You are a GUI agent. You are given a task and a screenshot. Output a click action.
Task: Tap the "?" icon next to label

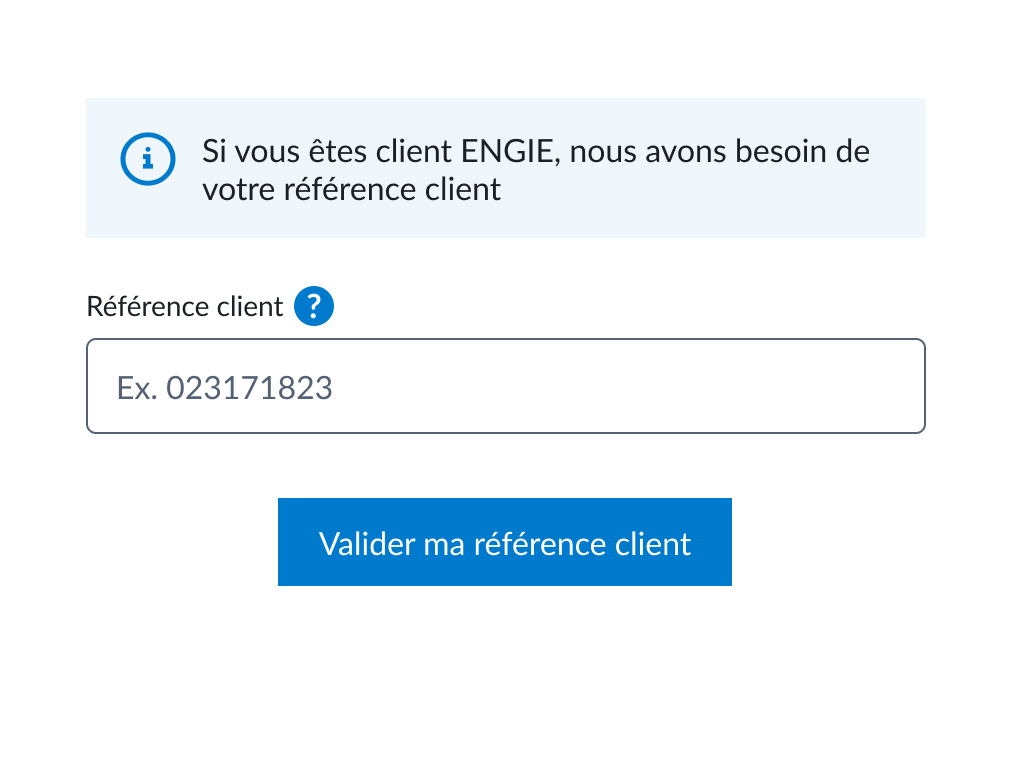[x=314, y=306]
